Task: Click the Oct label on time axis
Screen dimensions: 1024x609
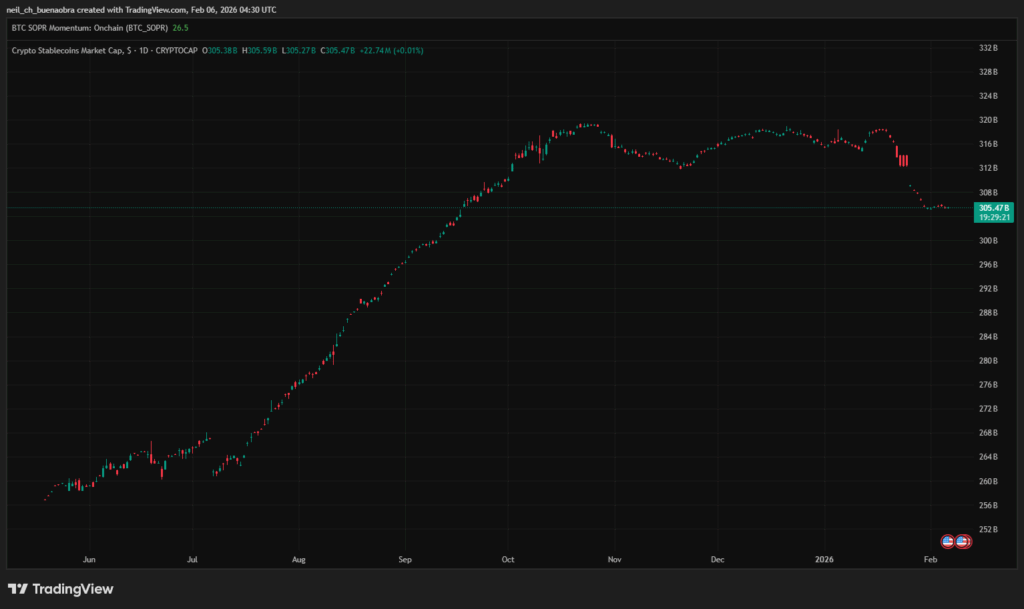Action: pos(507,560)
